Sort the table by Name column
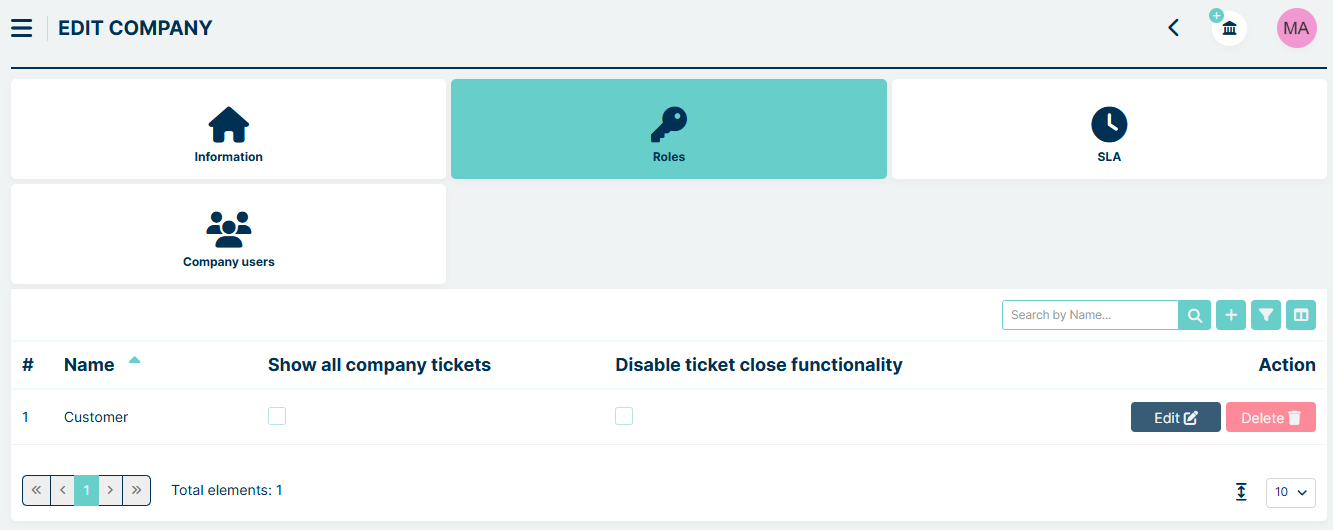 click(90, 365)
